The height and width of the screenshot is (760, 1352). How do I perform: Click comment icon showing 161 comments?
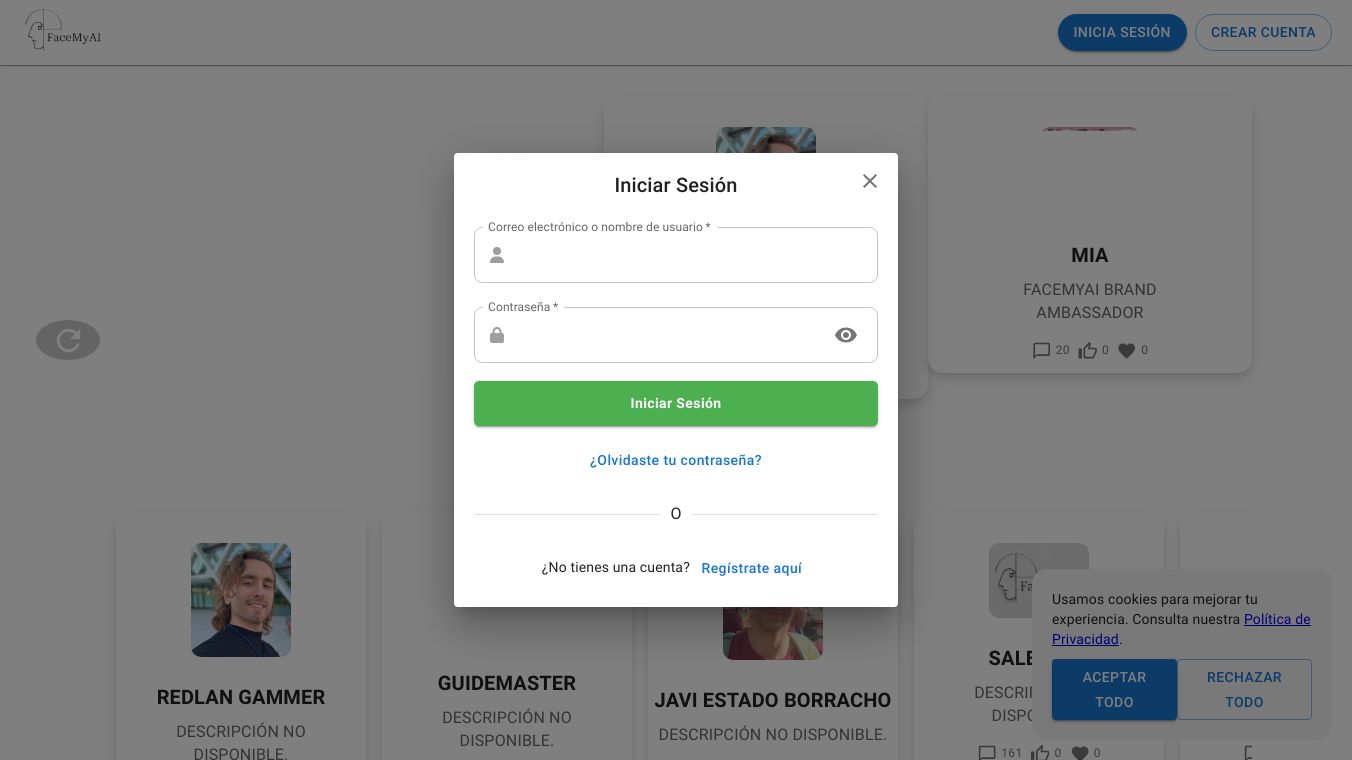click(x=987, y=752)
